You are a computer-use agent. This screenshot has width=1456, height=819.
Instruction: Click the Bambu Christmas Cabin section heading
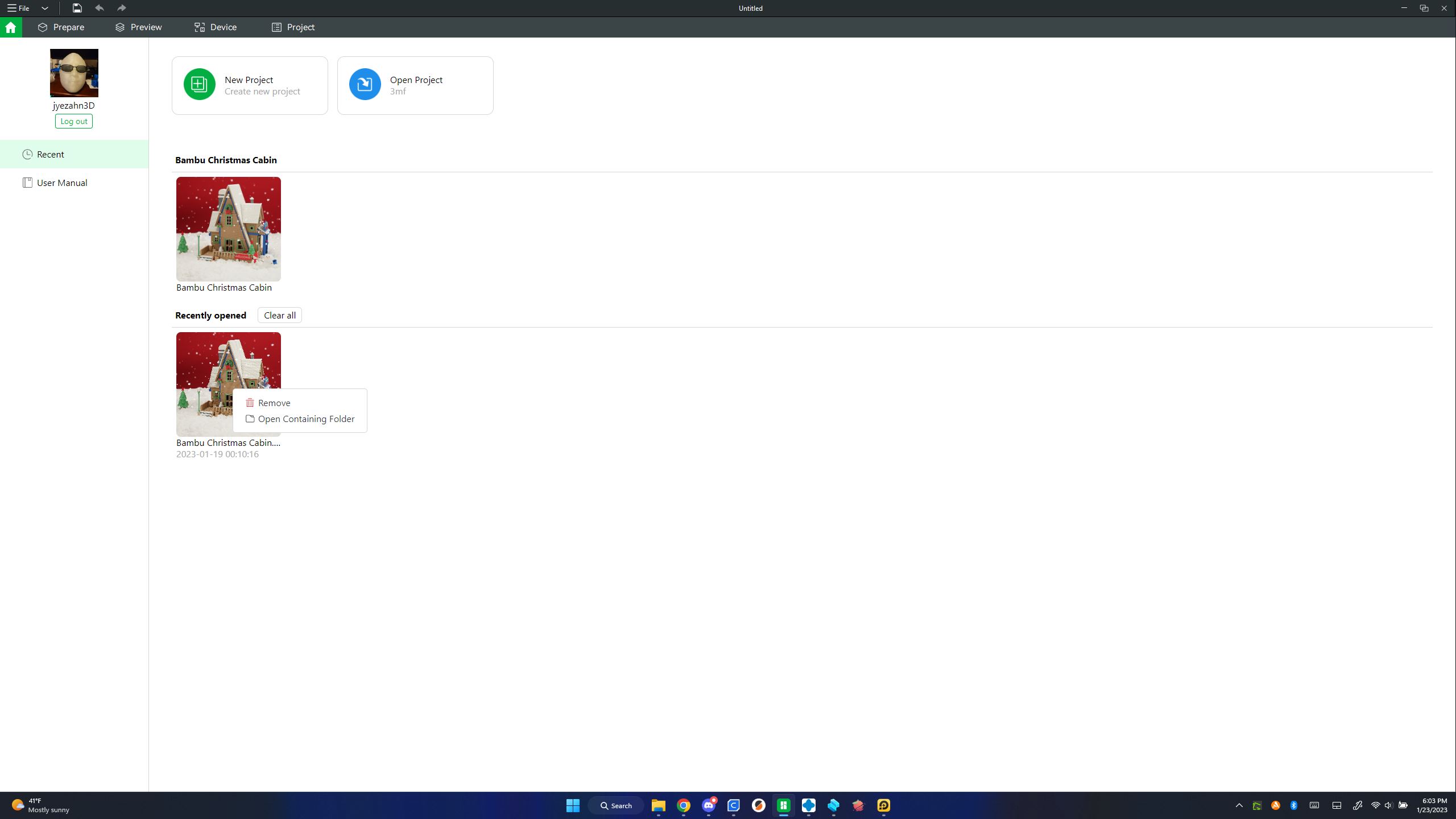pos(226,160)
